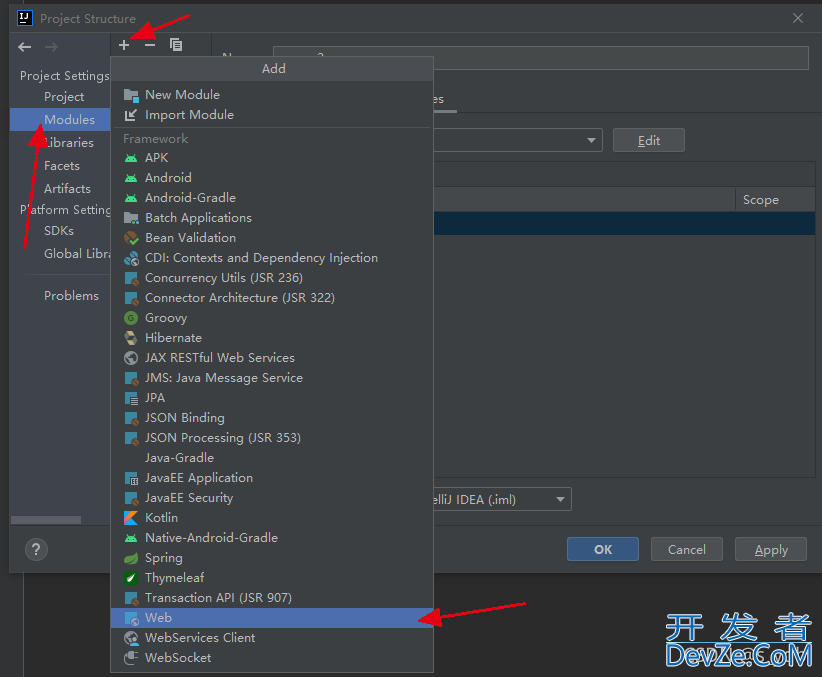Go back with the left arrow
This screenshot has width=822, height=677.
point(25,47)
